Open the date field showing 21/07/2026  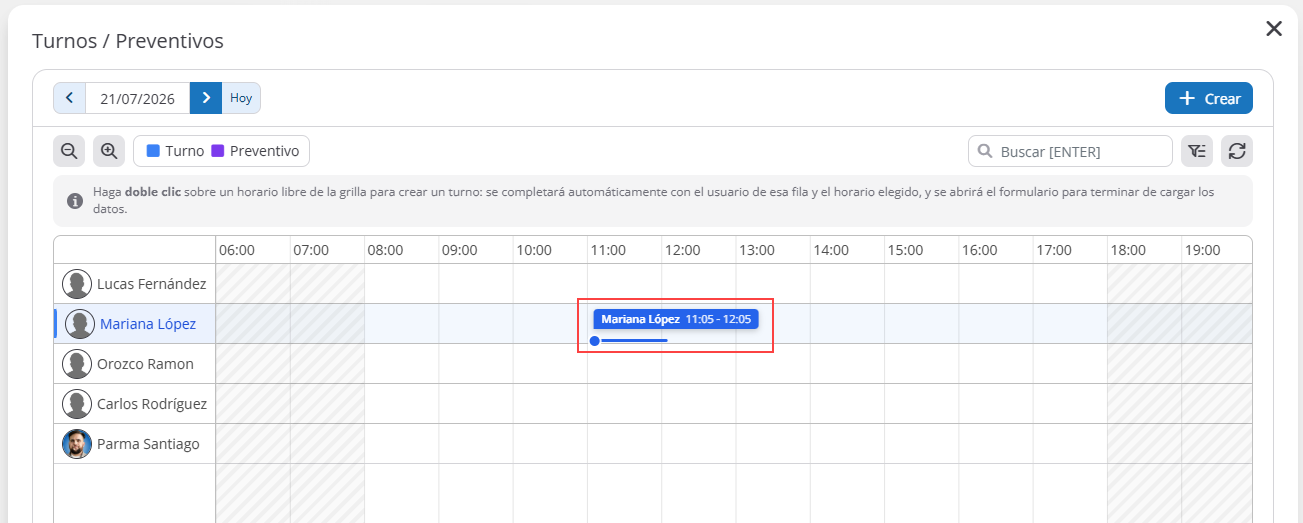(x=138, y=98)
